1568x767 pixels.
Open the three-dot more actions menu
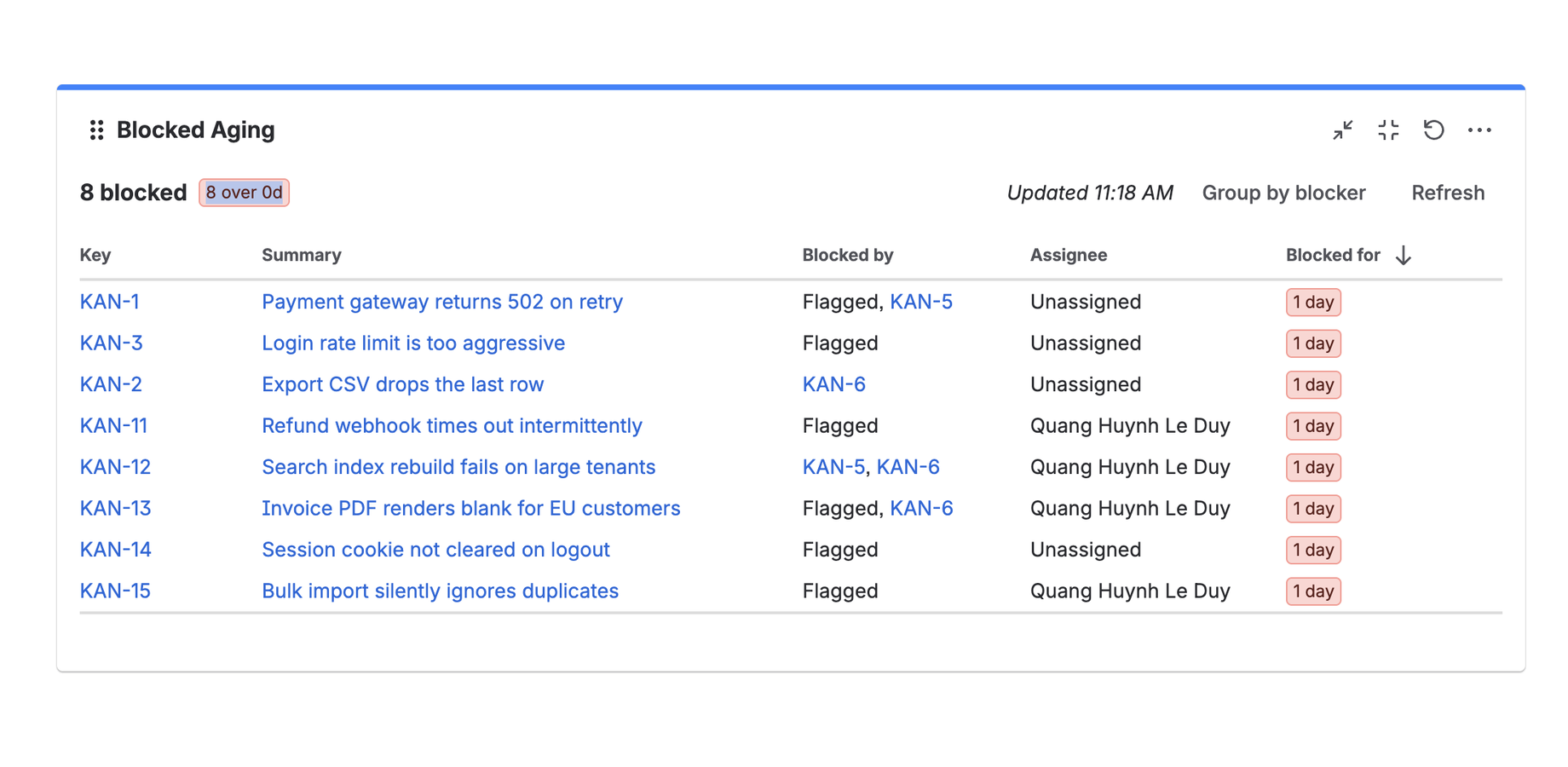[x=1479, y=130]
